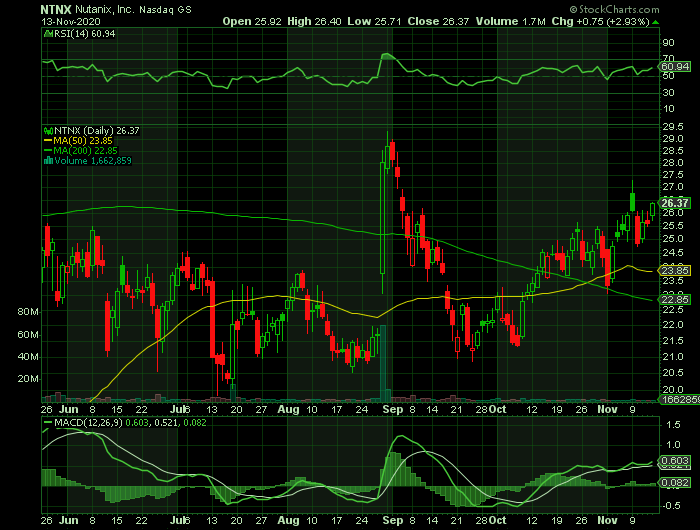Click the 1662859 volume axis tag
Viewport: 700px width, 530px height.
[679, 400]
